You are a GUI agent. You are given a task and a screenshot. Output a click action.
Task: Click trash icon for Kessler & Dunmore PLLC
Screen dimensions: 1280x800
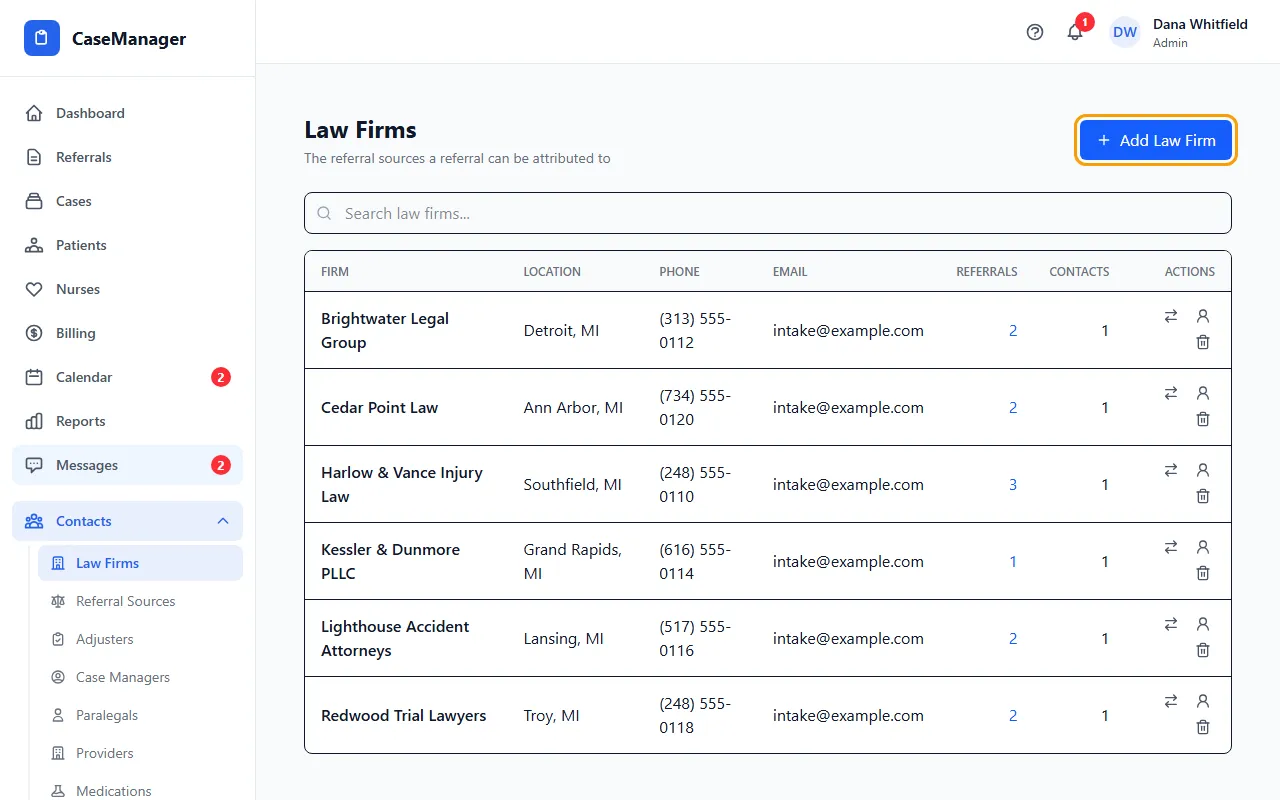coord(1203,573)
